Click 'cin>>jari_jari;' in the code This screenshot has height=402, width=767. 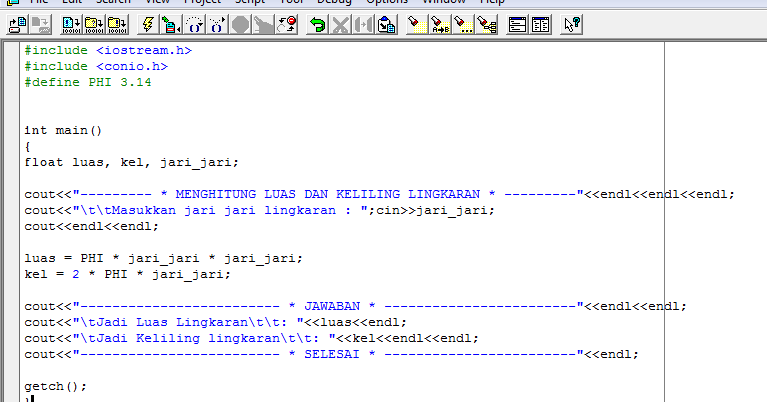coord(435,210)
